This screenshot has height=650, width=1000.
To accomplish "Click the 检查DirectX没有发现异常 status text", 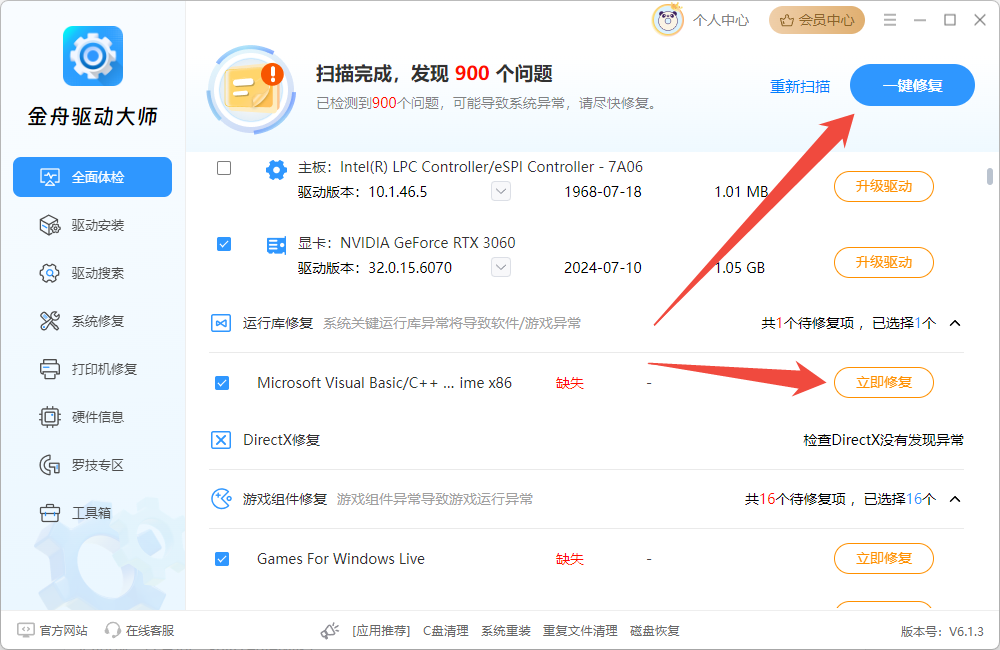I will coord(883,440).
